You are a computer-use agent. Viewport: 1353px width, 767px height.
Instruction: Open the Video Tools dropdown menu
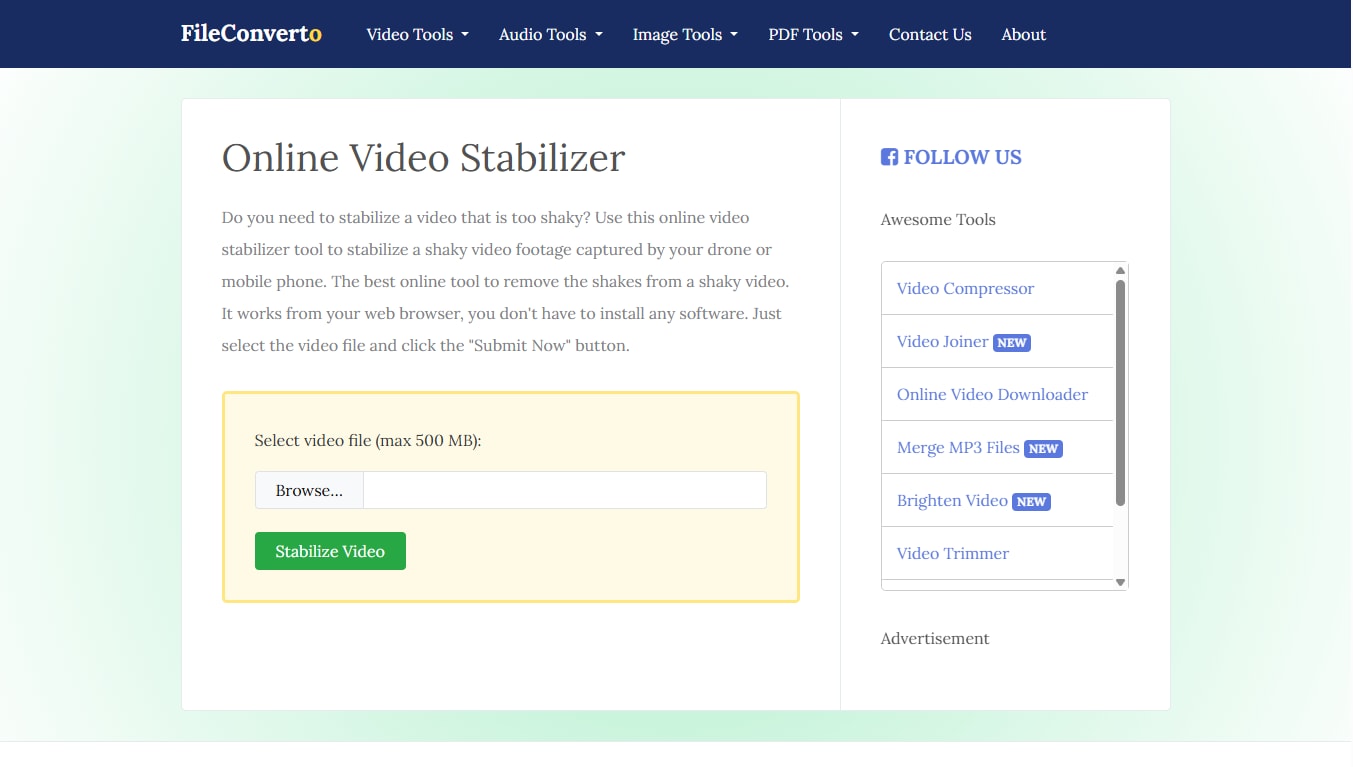(417, 34)
